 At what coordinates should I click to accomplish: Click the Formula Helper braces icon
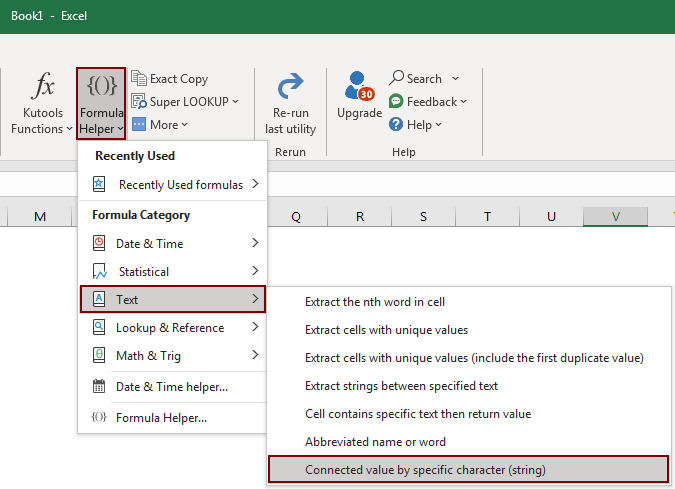(102, 85)
